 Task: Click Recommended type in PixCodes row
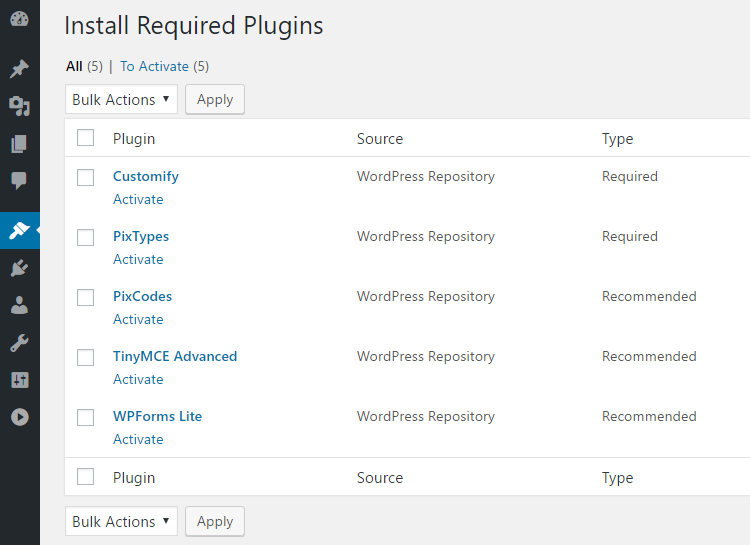coord(649,296)
